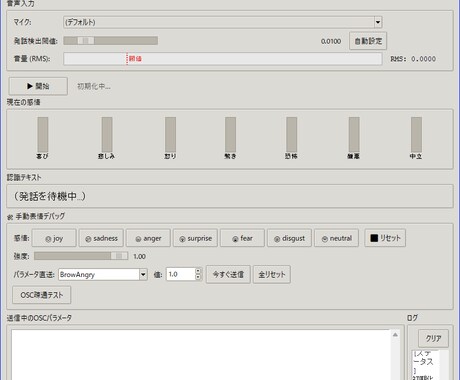The image size is (460, 380).
Task: Trigger the anger emotion button
Action: [148, 238]
